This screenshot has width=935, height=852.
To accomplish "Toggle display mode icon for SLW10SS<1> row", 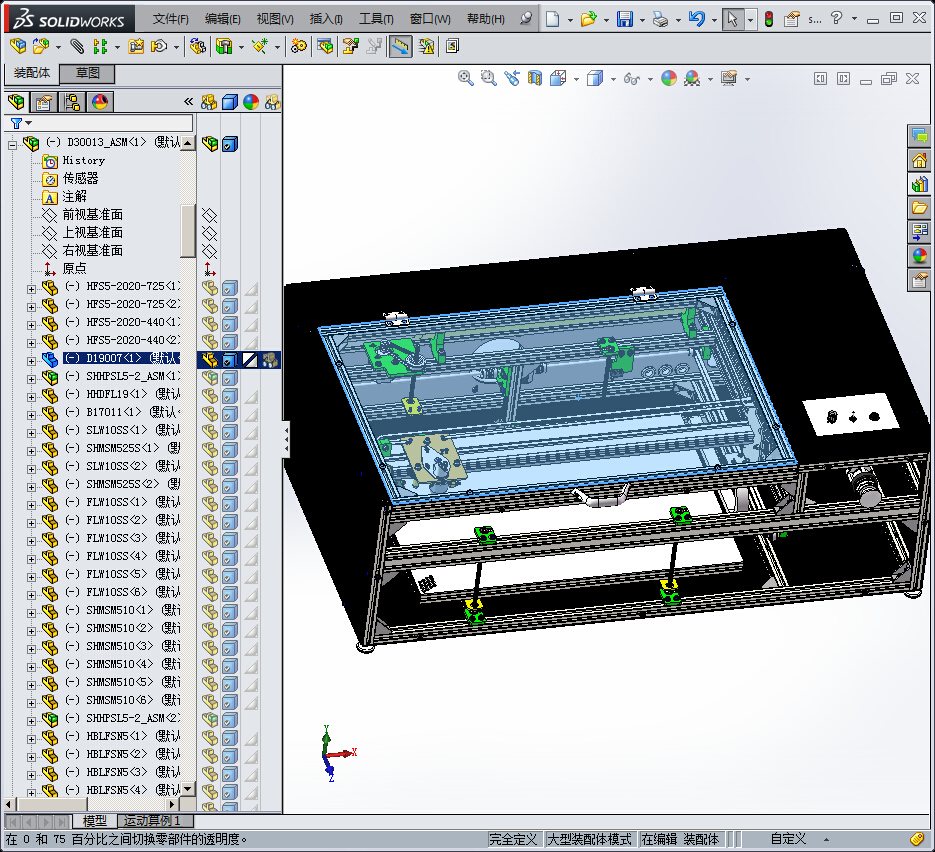I will click(230, 432).
